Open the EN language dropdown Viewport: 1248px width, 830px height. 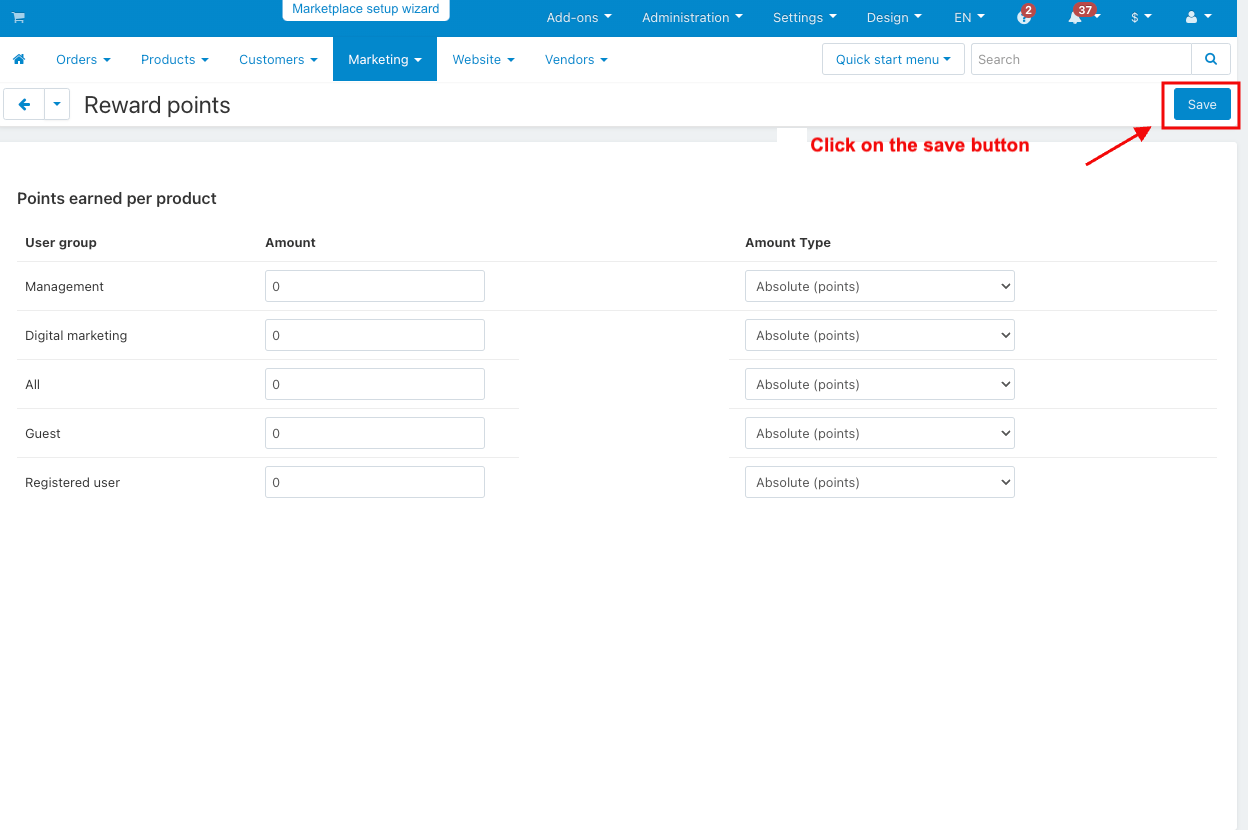point(969,18)
